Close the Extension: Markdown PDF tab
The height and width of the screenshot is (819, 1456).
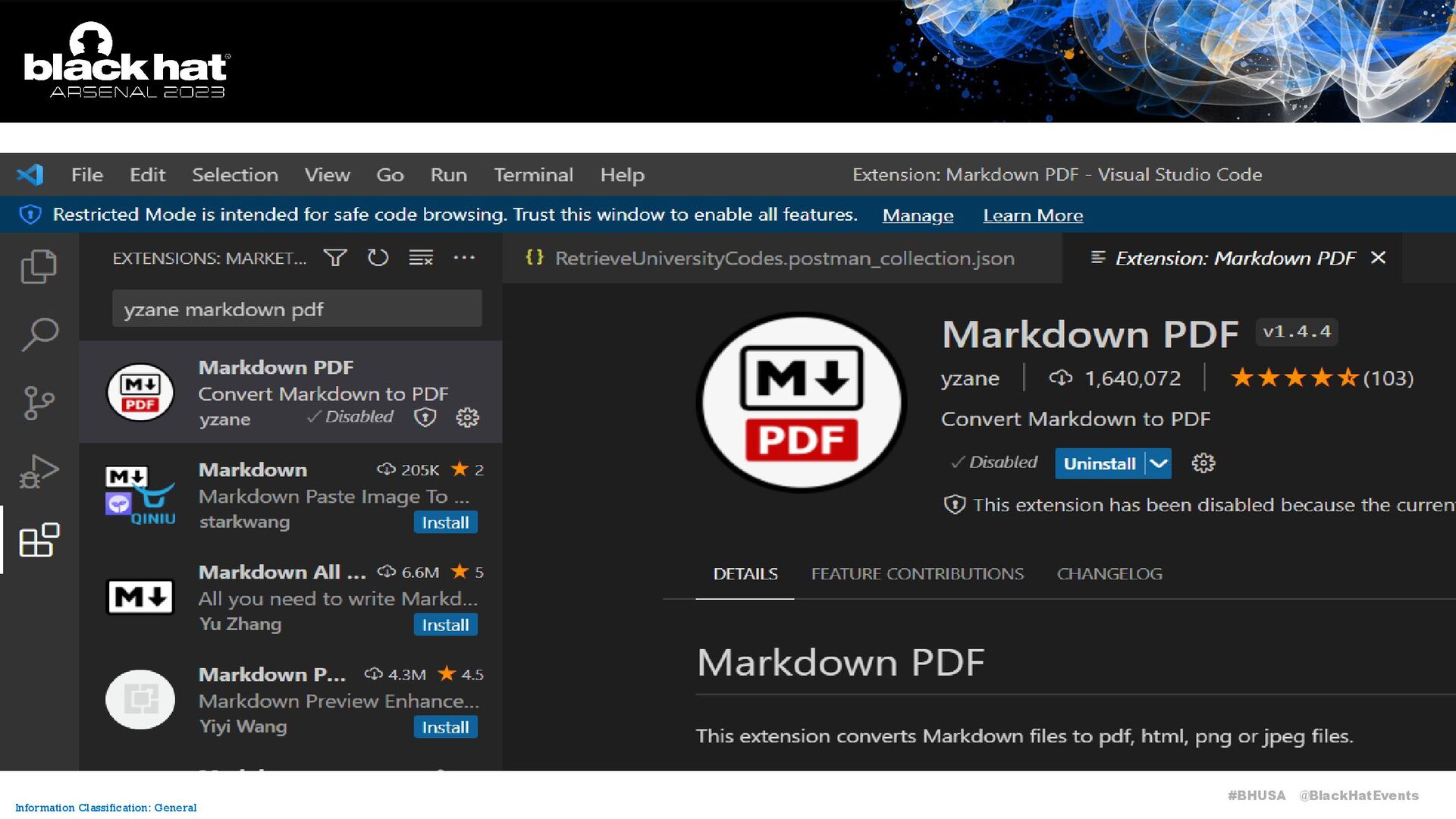(1379, 258)
